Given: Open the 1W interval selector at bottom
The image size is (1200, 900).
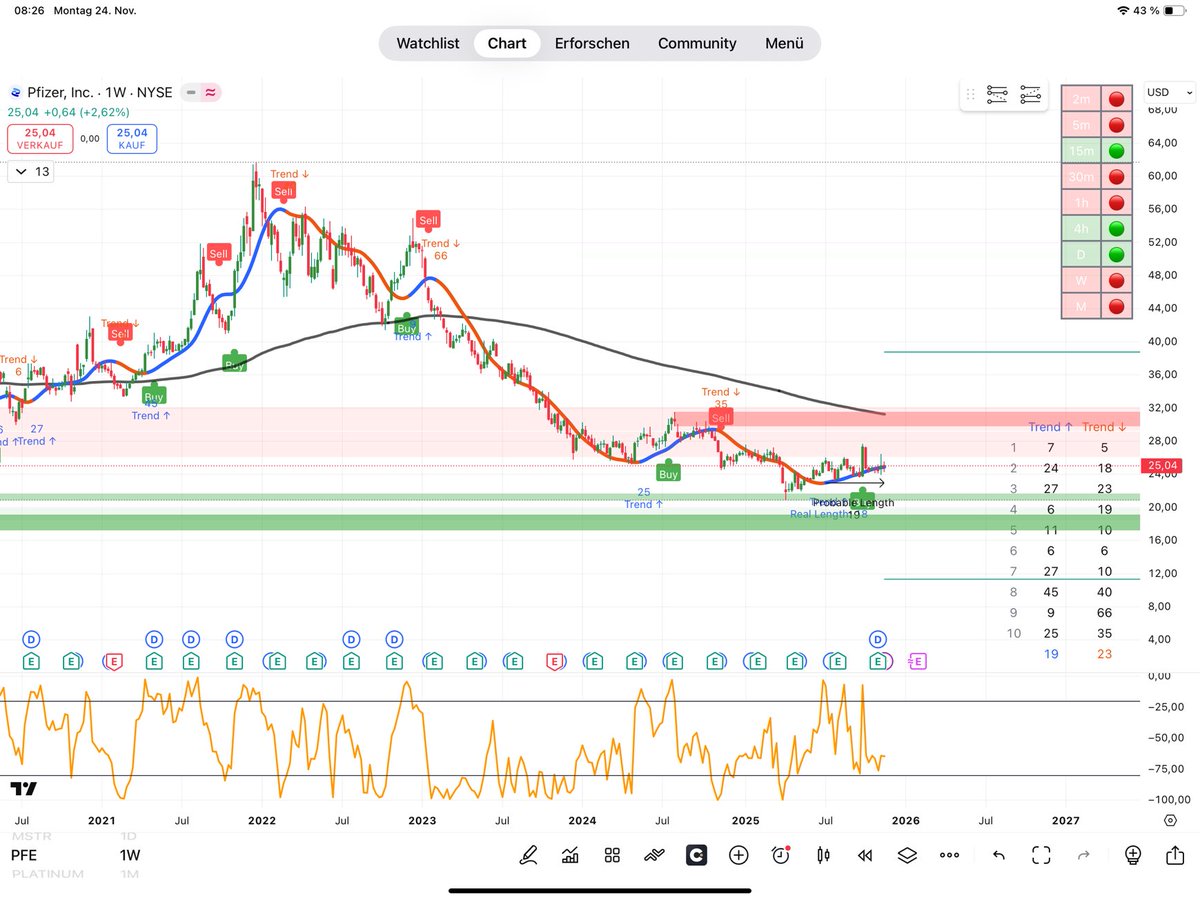Looking at the screenshot, I should click(x=130, y=855).
